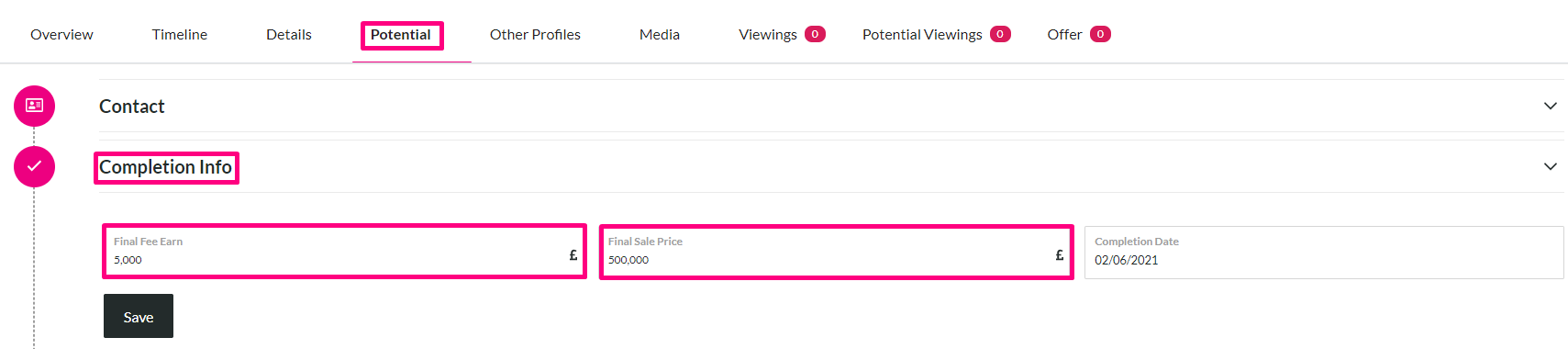Go to the Details tab

[289, 34]
